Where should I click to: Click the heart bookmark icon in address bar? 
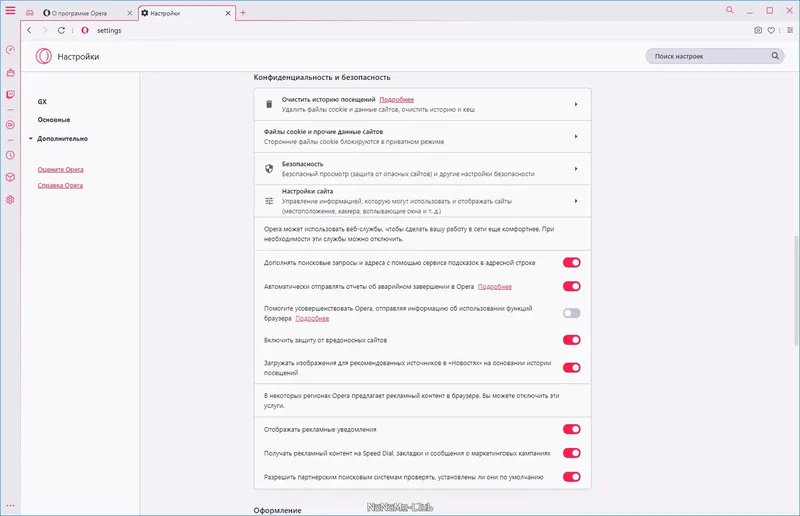point(772,30)
